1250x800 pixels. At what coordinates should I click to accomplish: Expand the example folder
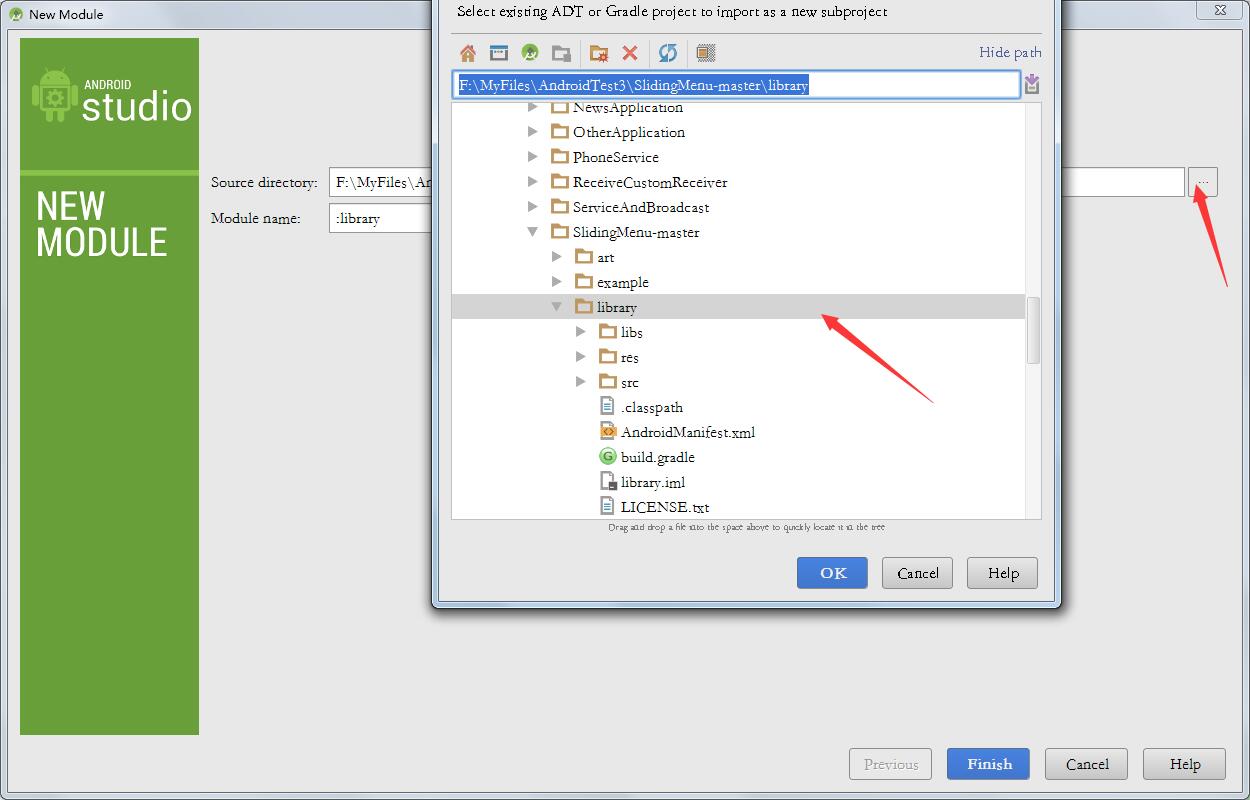pos(557,282)
